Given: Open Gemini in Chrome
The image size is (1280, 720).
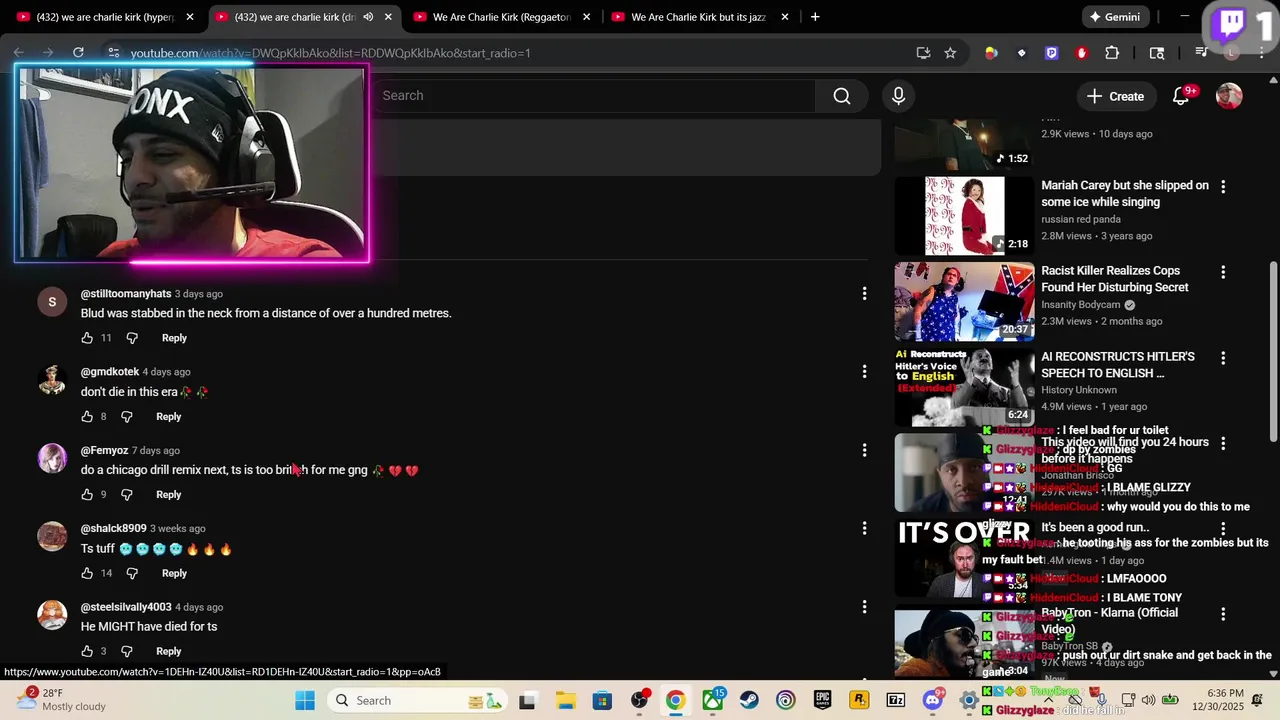Looking at the screenshot, I should (x=1115, y=17).
